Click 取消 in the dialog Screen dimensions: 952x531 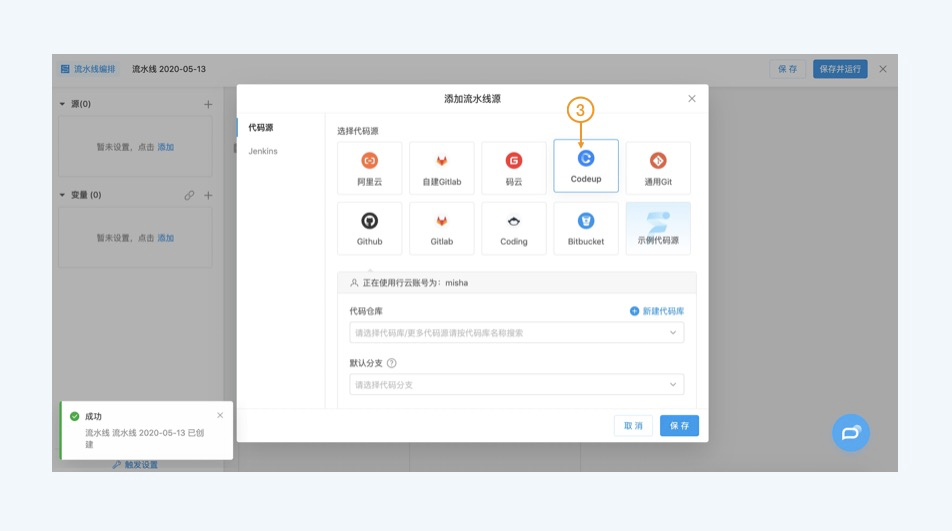pos(633,425)
